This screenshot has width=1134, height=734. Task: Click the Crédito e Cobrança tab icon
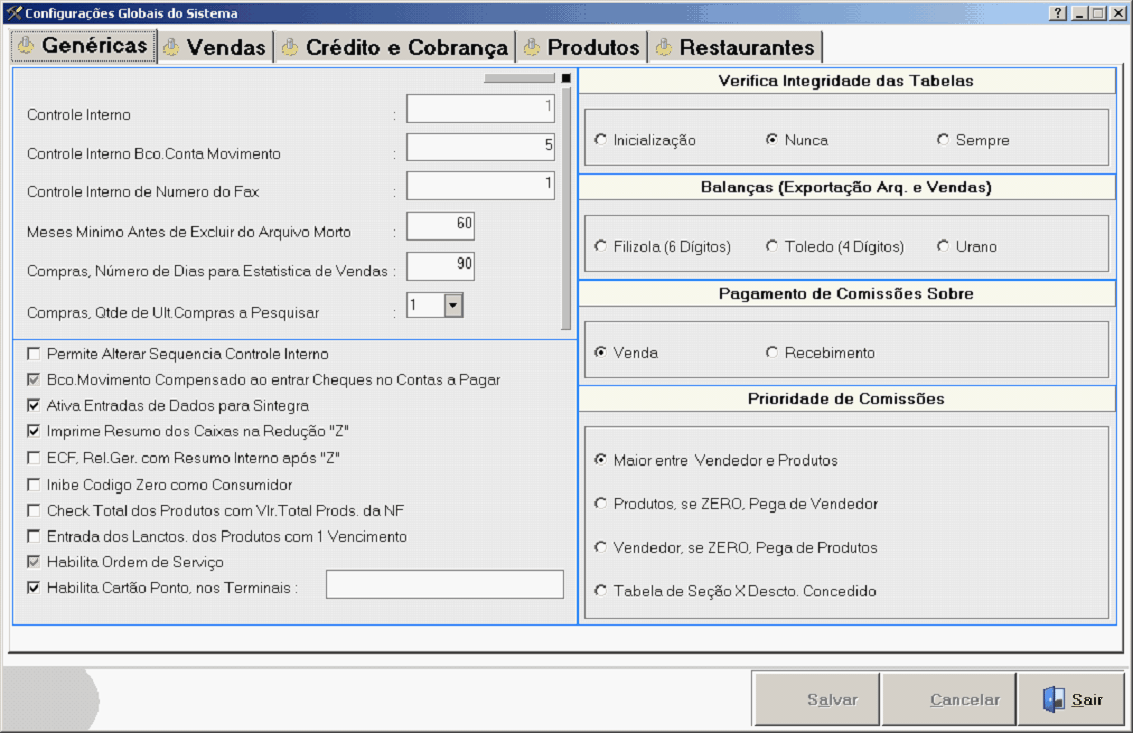[x=290, y=48]
